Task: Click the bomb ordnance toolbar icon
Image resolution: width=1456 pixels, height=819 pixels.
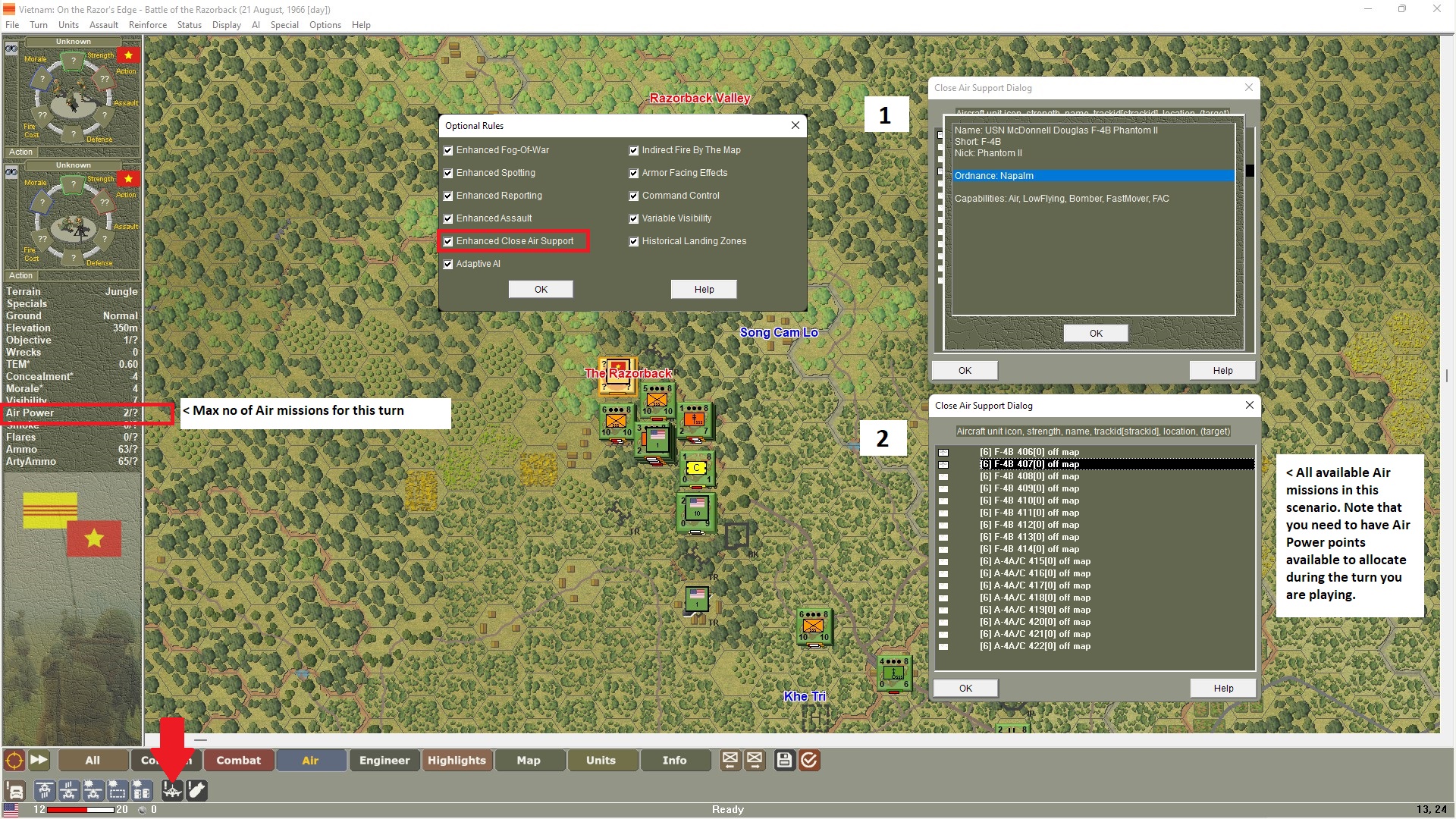Action: click(197, 790)
